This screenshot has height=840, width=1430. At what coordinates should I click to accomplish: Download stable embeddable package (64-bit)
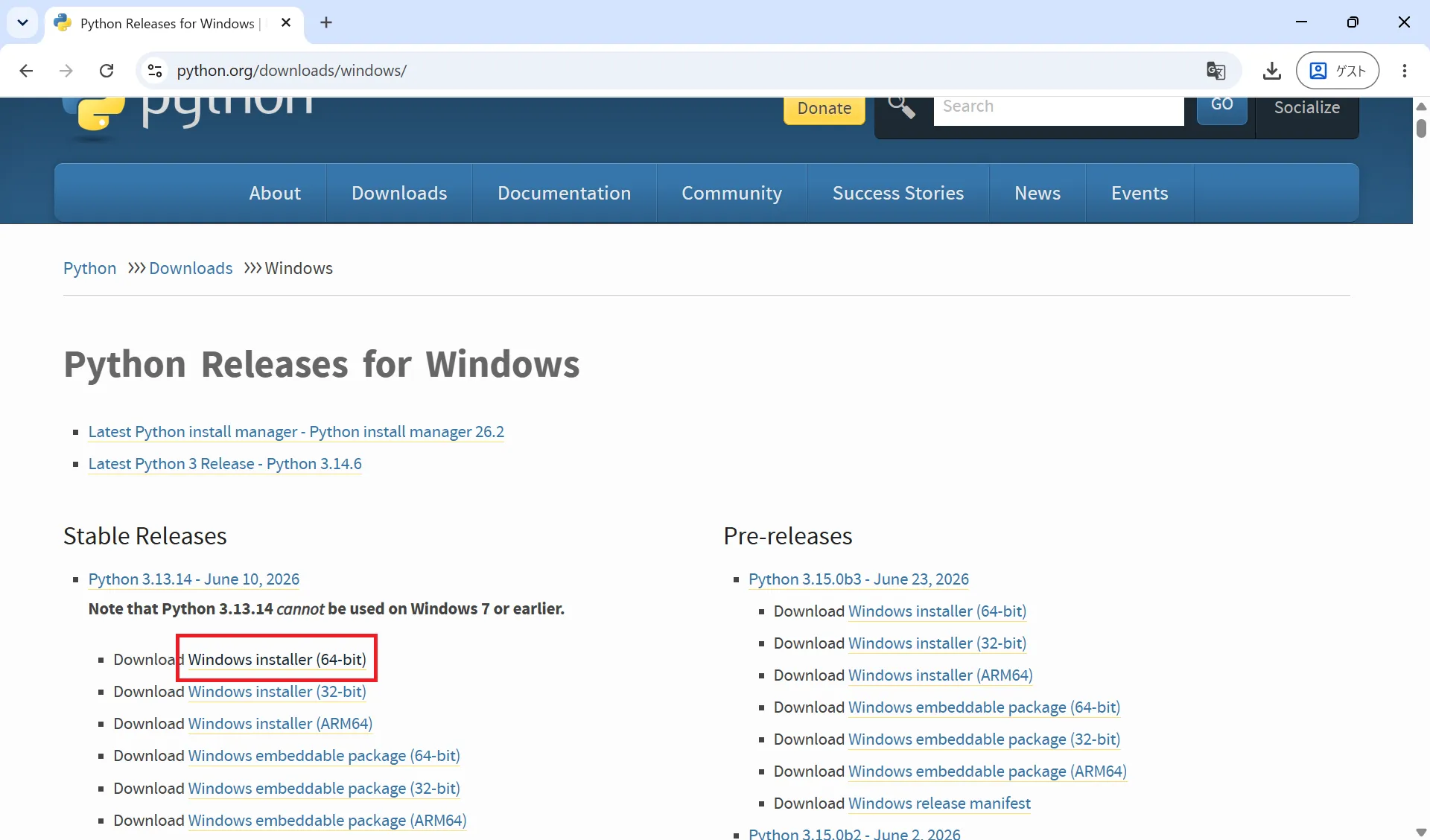(324, 756)
